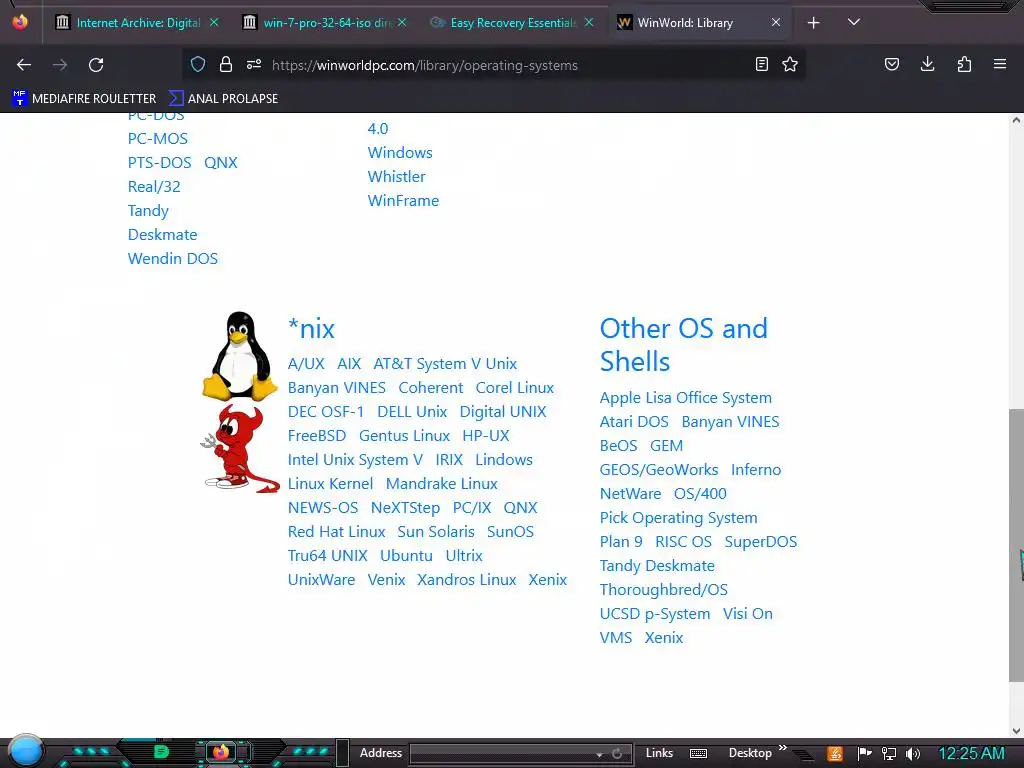Open Wendin DOS link
Image resolution: width=1024 pixels, height=768 pixels.
coord(172,259)
